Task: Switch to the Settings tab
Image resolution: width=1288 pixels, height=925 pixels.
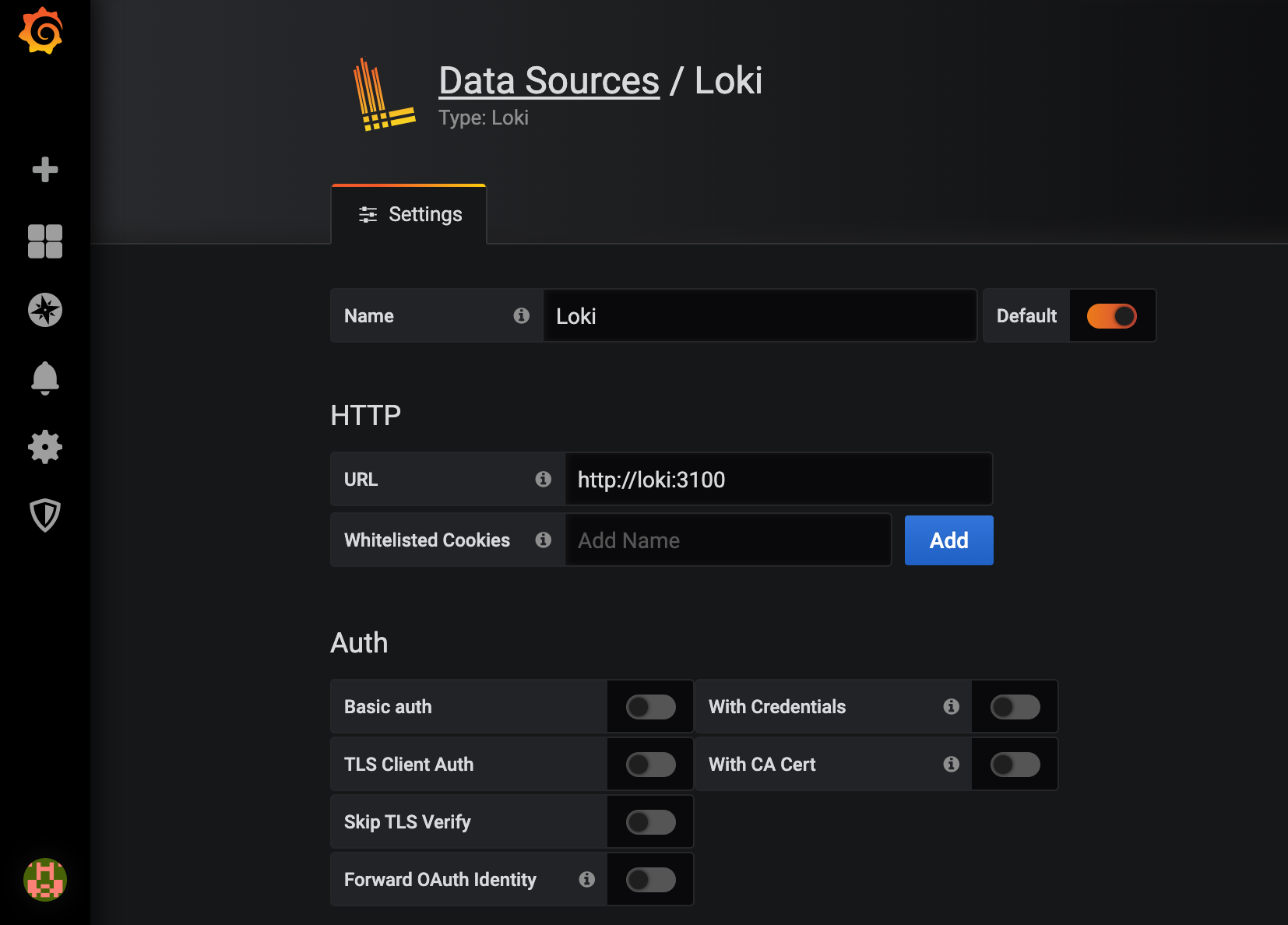Action: coord(409,214)
